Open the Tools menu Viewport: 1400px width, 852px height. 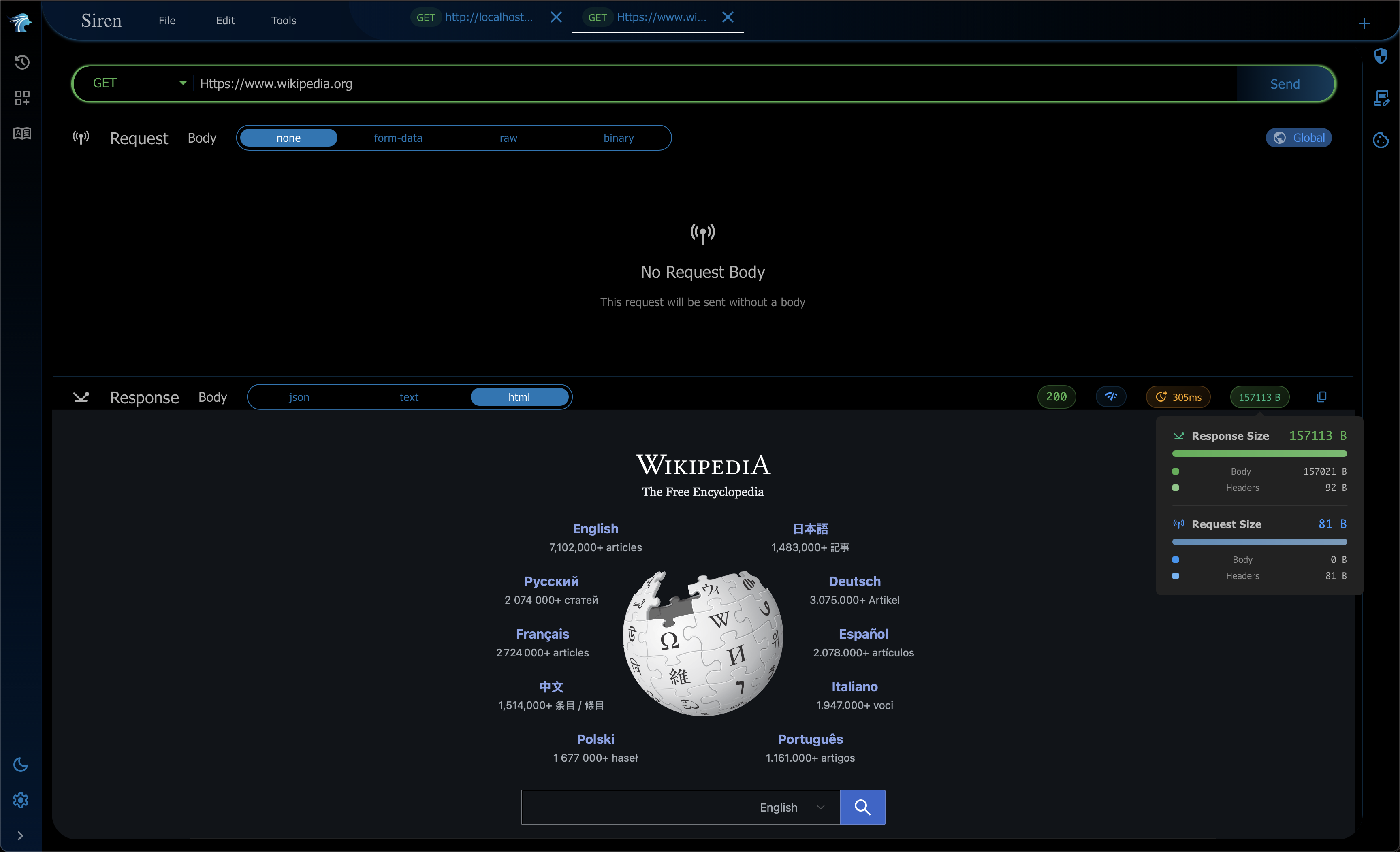click(283, 20)
